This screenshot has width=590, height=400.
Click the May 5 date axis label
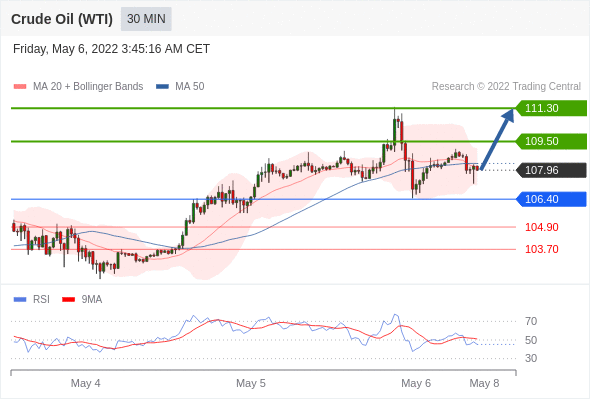[x=251, y=383]
